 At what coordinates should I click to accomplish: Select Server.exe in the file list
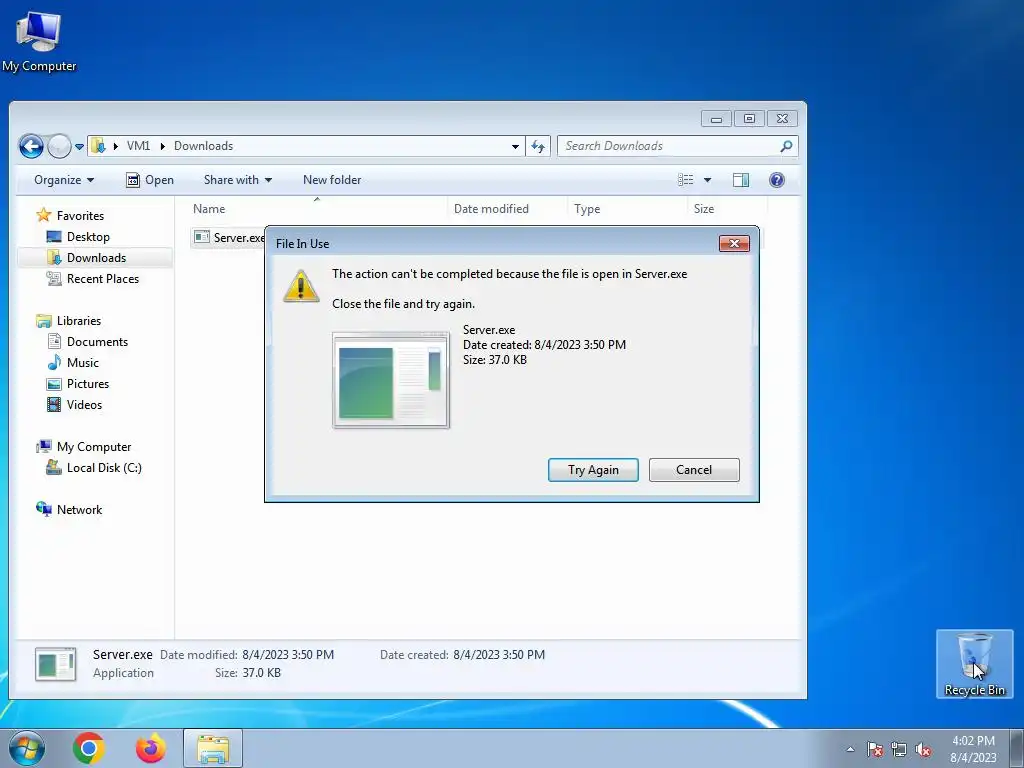point(229,238)
